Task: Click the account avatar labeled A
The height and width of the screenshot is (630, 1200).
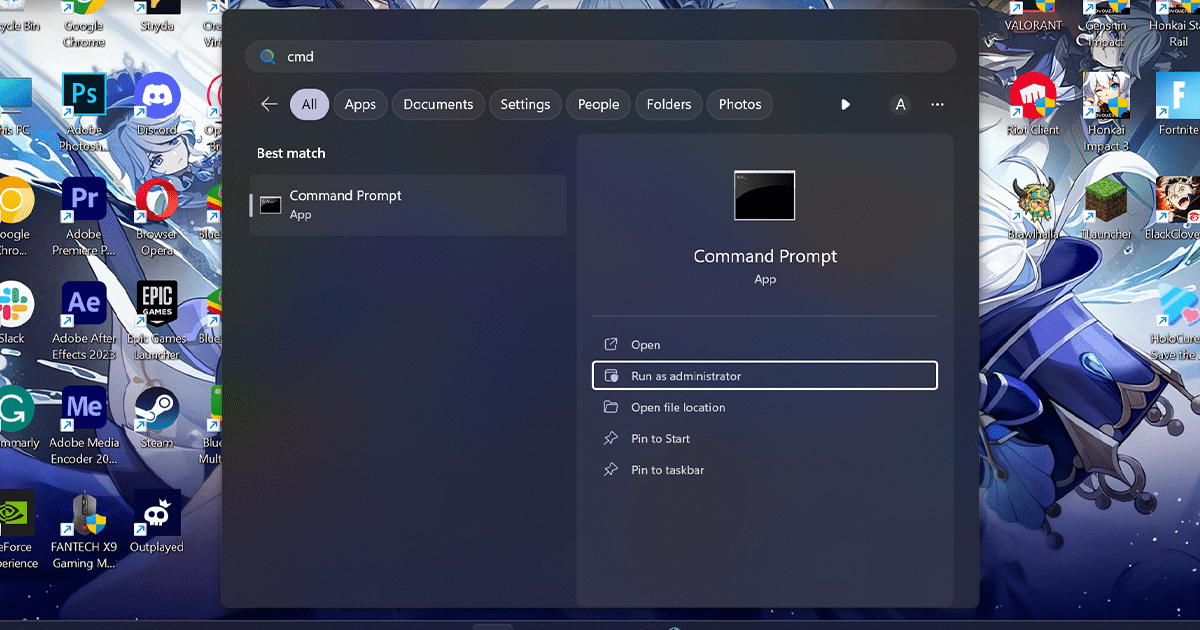Action: point(900,104)
